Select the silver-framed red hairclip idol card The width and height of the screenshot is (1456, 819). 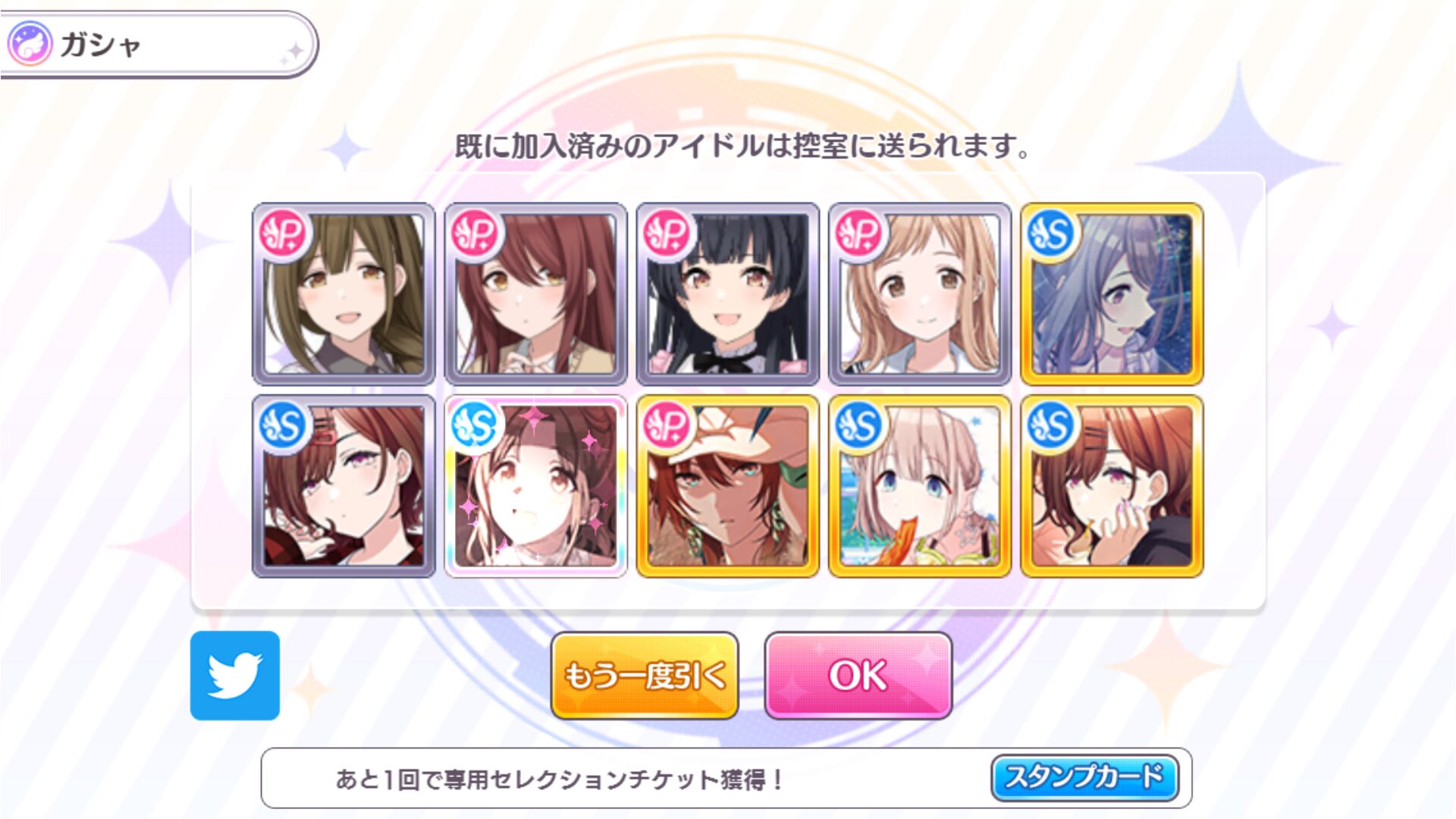[344, 486]
